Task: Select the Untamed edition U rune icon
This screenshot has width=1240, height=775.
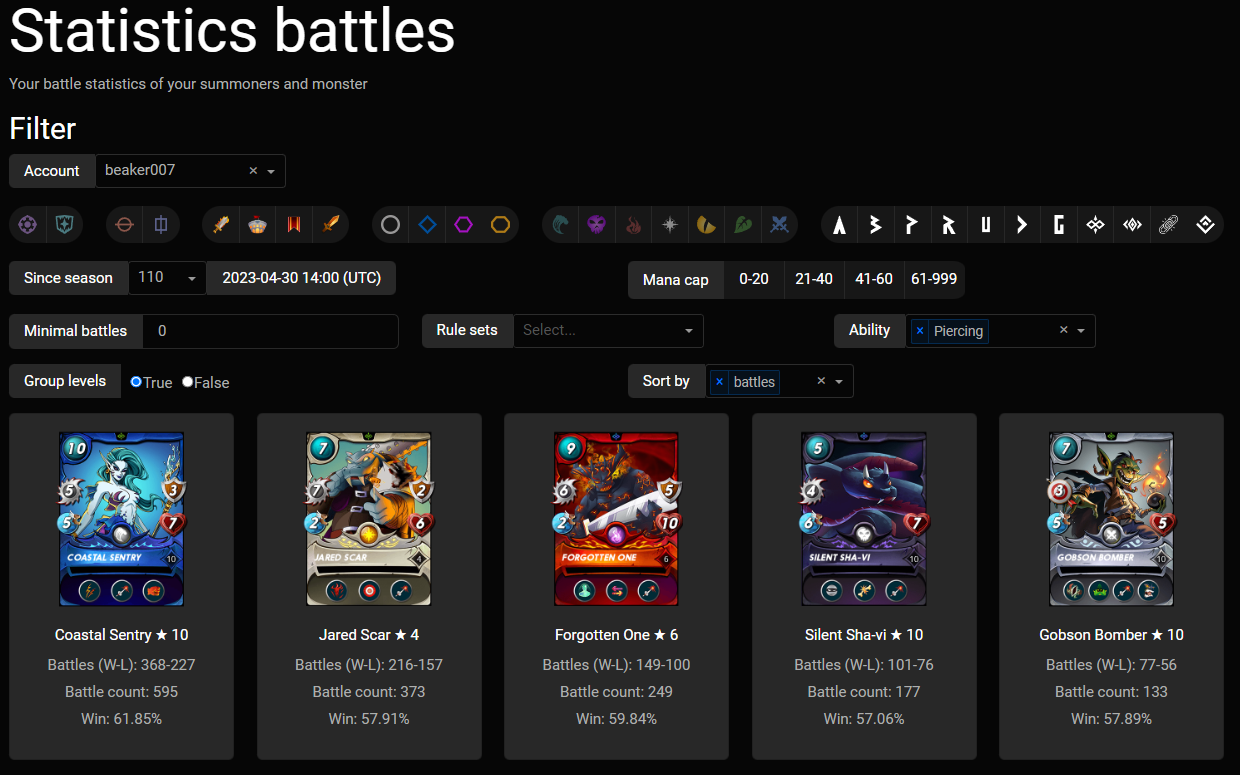Action: pyautogui.click(x=985, y=225)
